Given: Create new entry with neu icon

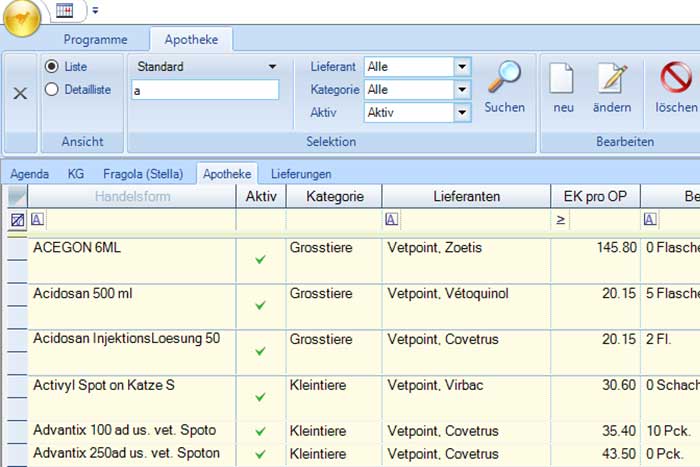Looking at the screenshot, I should [563, 80].
